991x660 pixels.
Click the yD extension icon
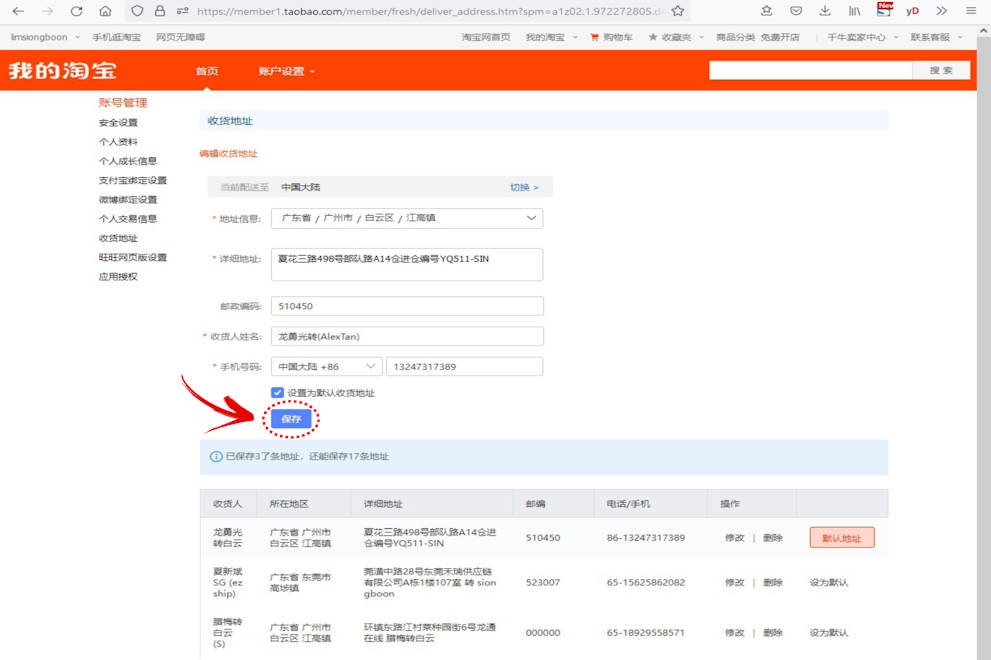[x=912, y=11]
